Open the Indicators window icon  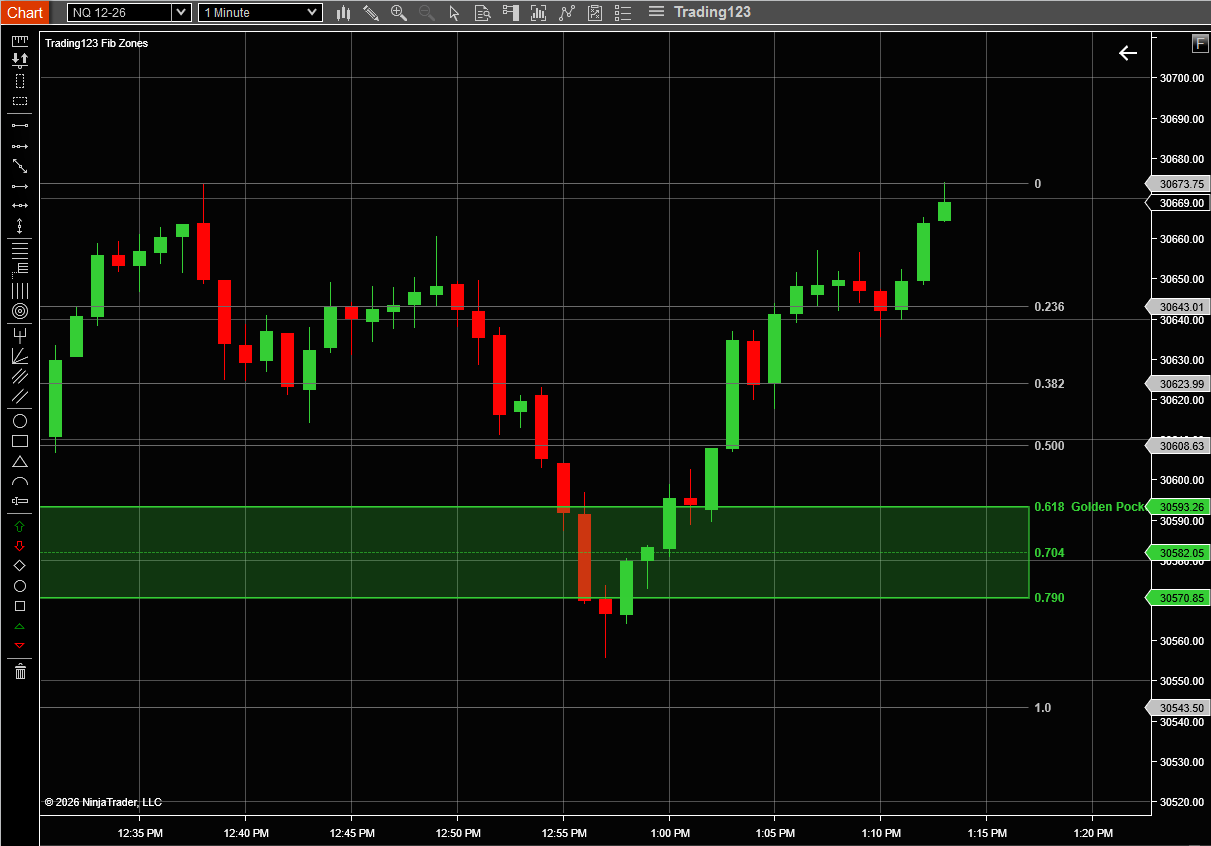[x=539, y=12]
